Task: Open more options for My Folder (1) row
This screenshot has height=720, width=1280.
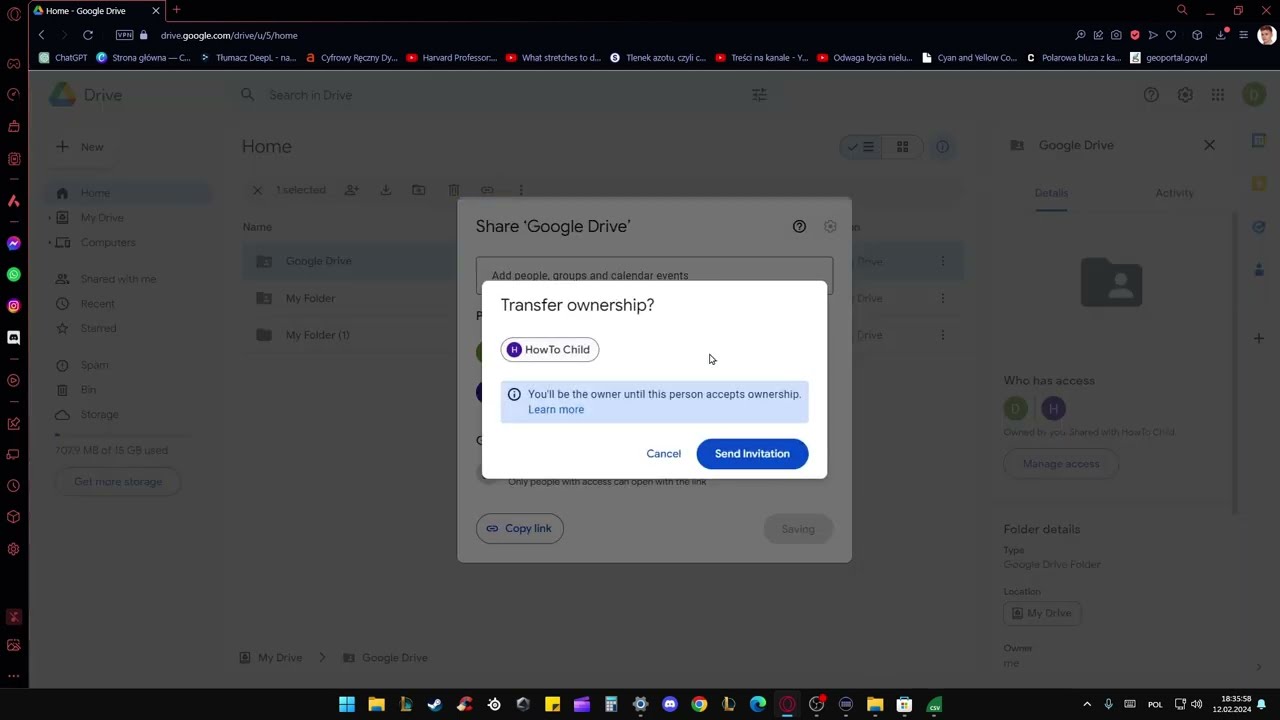Action: tap(942, 335)
